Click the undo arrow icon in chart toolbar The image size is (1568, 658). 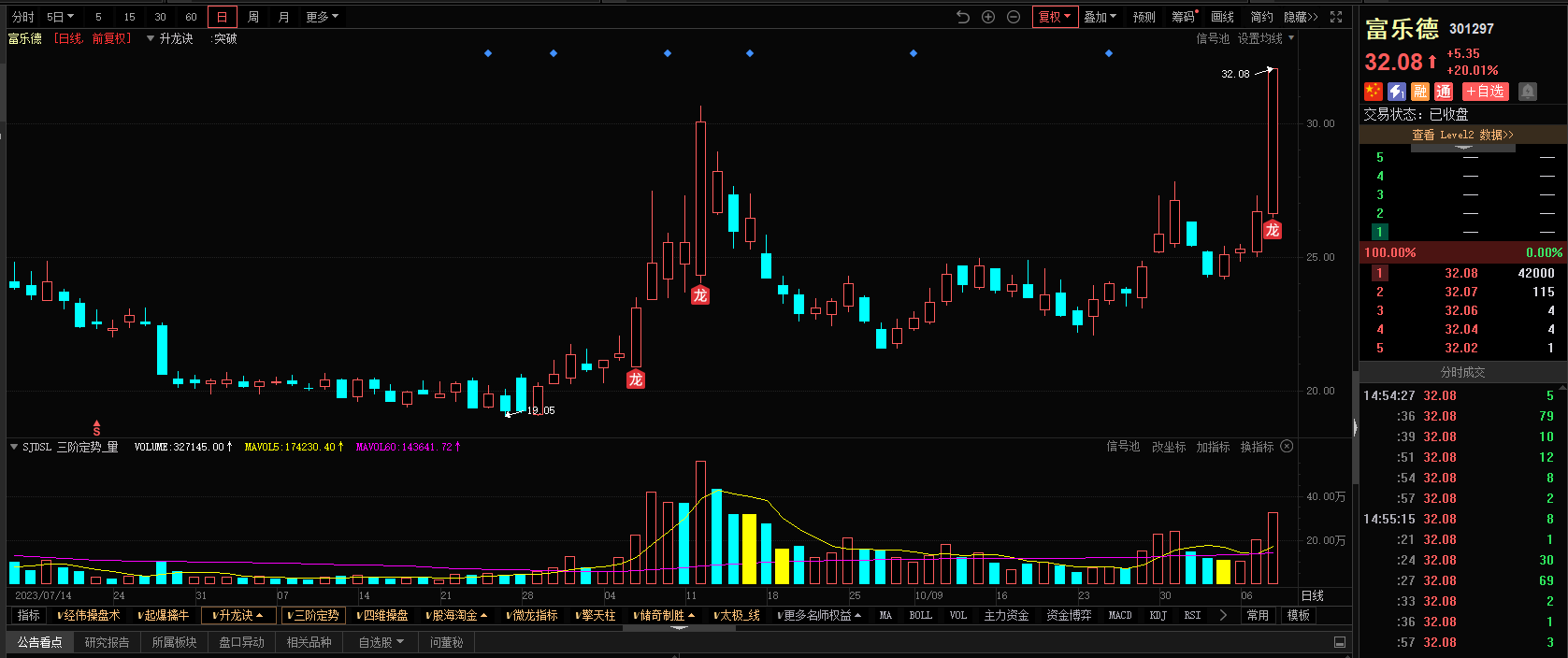[x=963, y=17]
